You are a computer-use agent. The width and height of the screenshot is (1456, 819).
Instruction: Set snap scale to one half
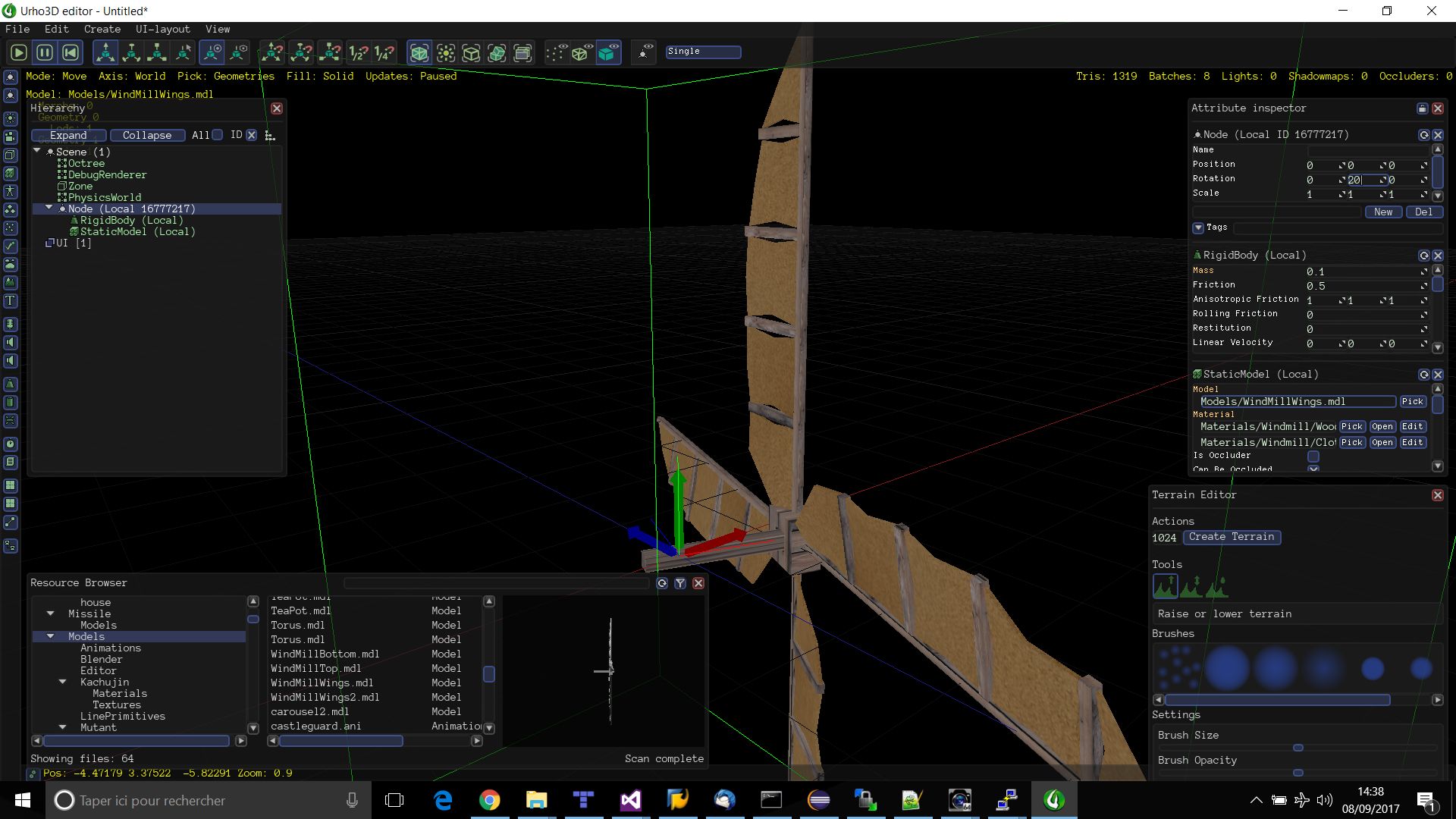[x=358, y=52]
